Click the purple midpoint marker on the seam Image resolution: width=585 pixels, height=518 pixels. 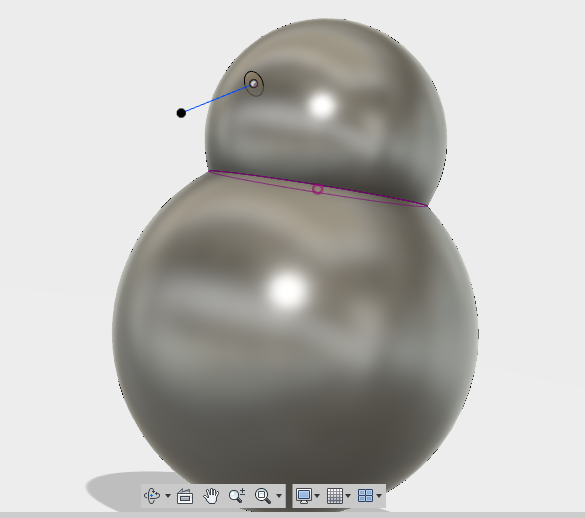[x=317, y=189]
